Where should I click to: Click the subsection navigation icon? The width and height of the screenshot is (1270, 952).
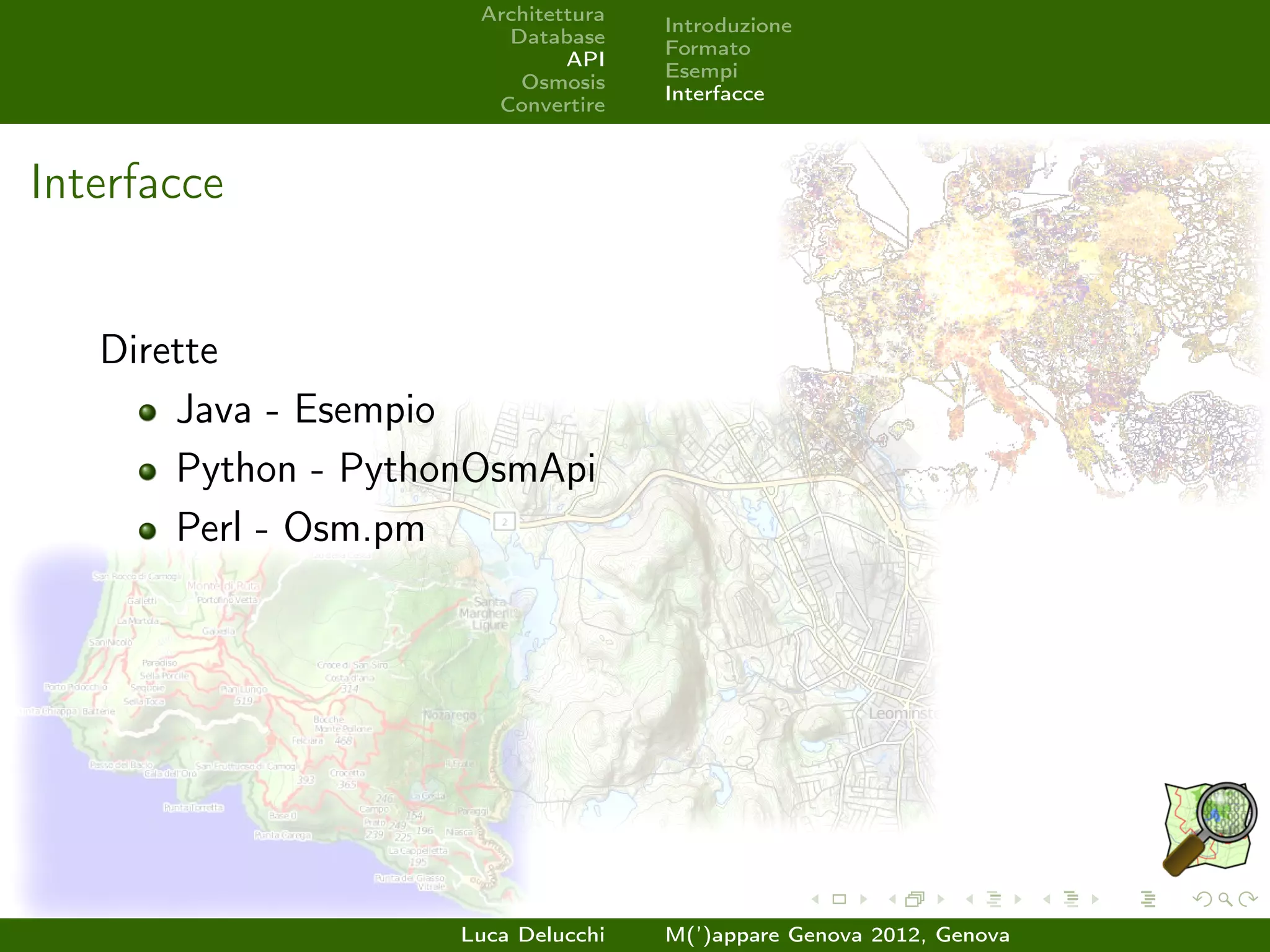[994, 899]
